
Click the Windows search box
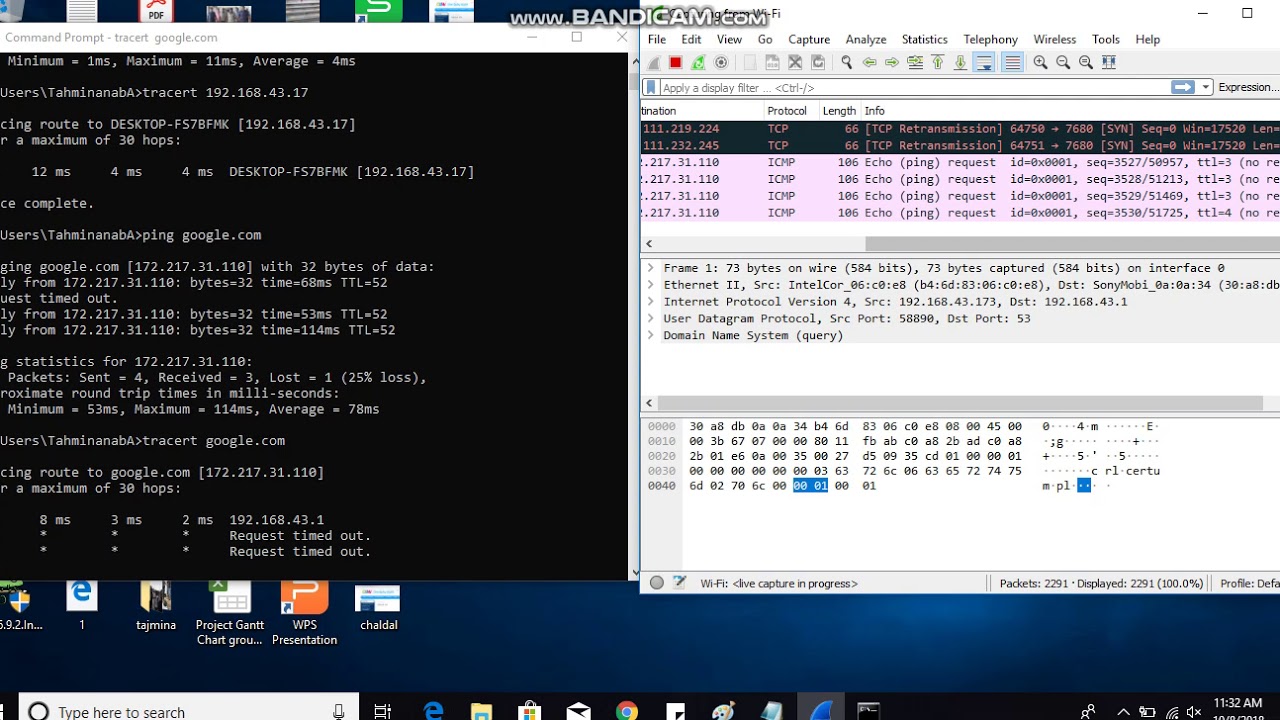pos(187,711)
